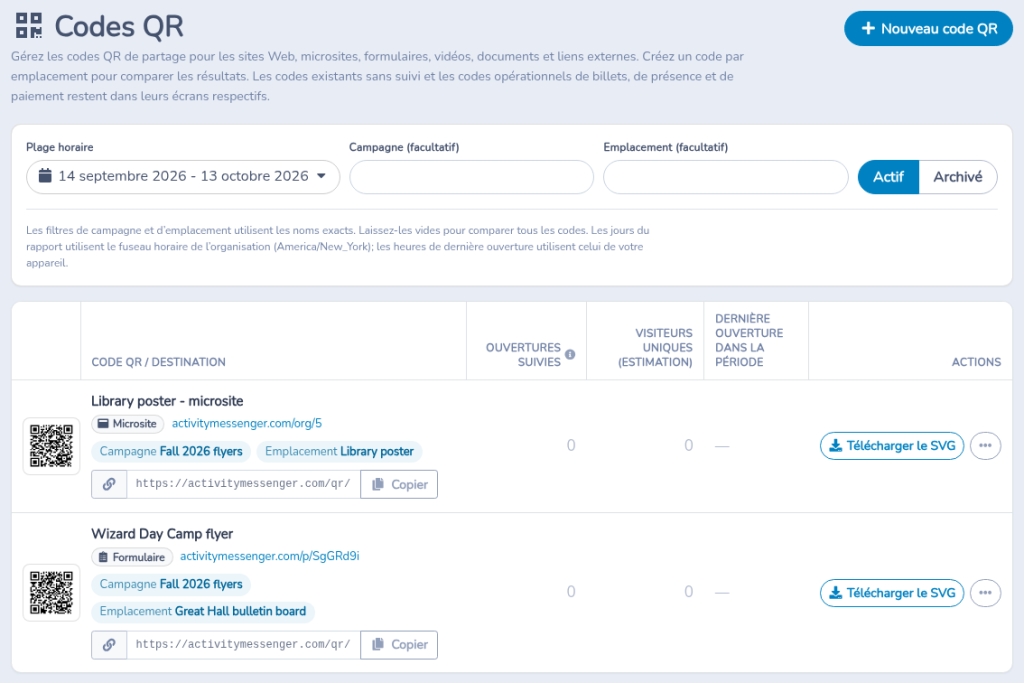Switch to the Archivé codes view

(957, 177)
